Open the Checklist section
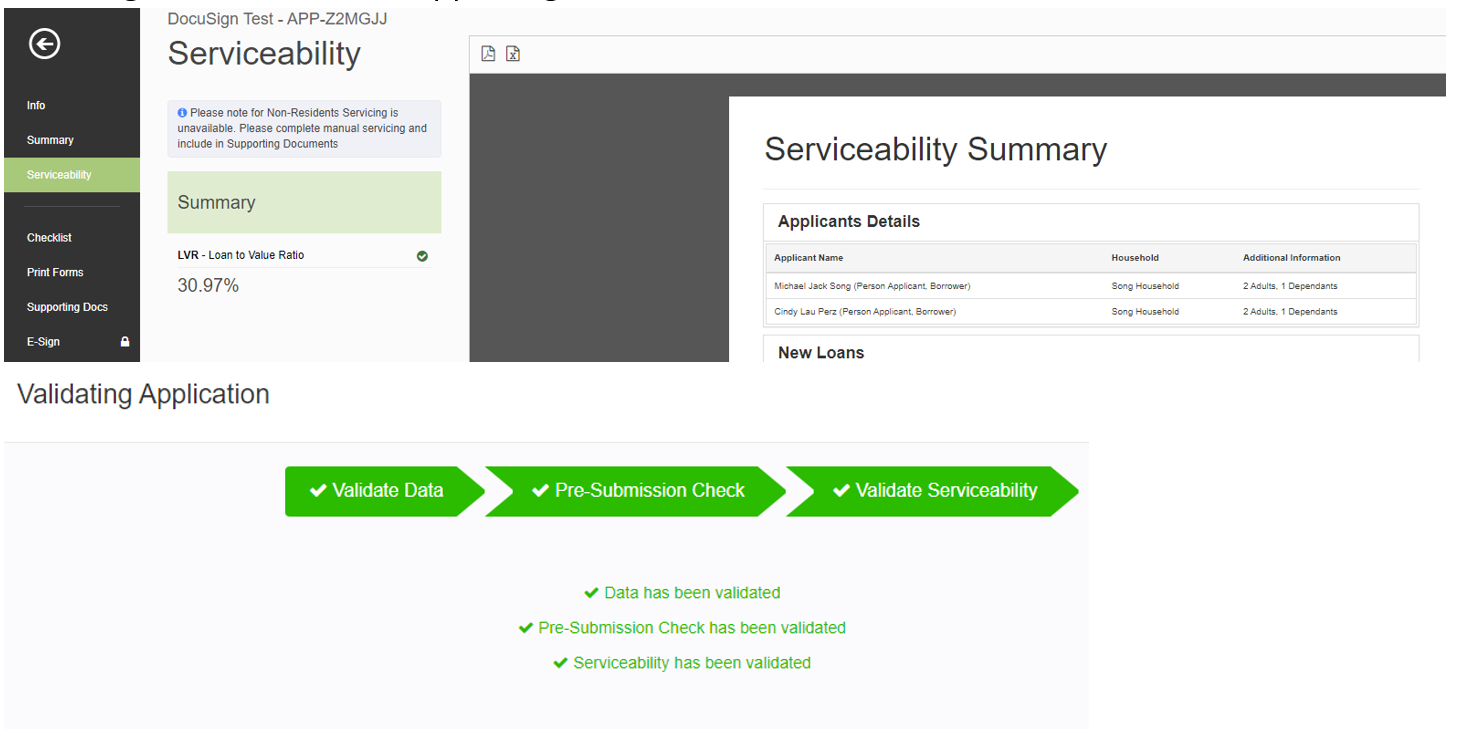Screen dimensions: 1458x729 pos(49,238)
